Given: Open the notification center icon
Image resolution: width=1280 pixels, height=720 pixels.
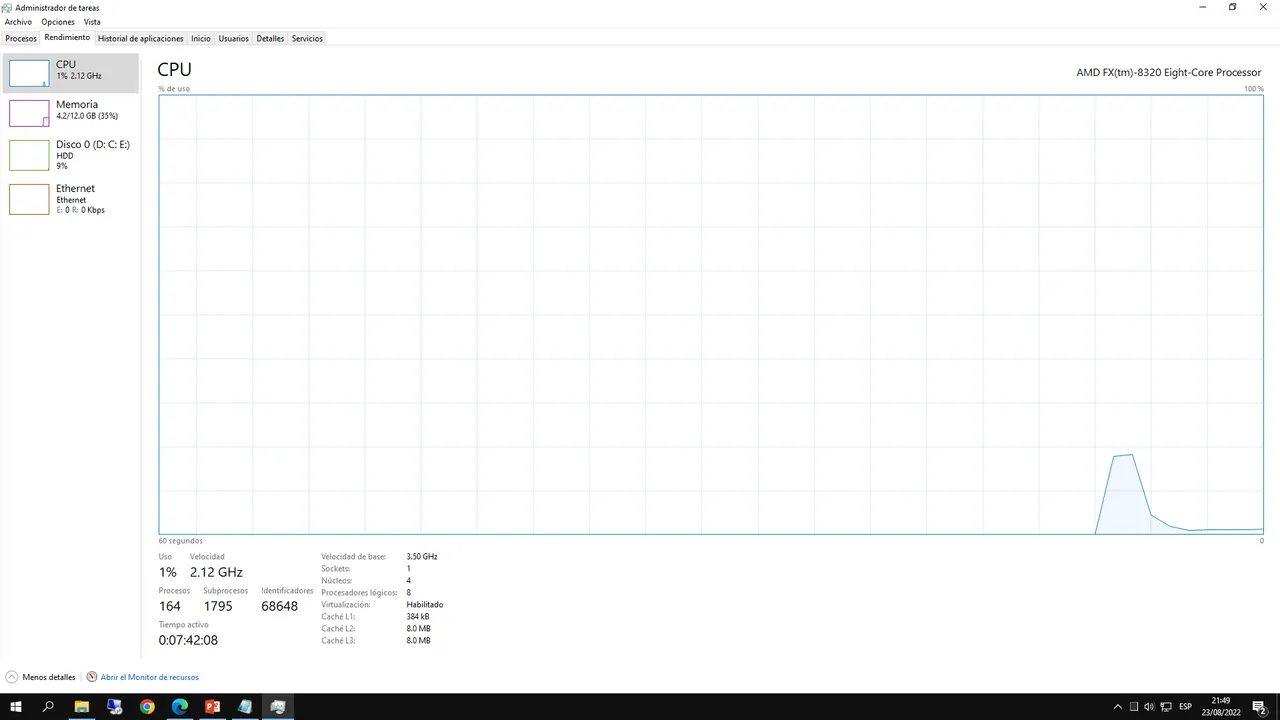Looking at the screenshot, I should pyautogui.click(x=1260, y=707).
